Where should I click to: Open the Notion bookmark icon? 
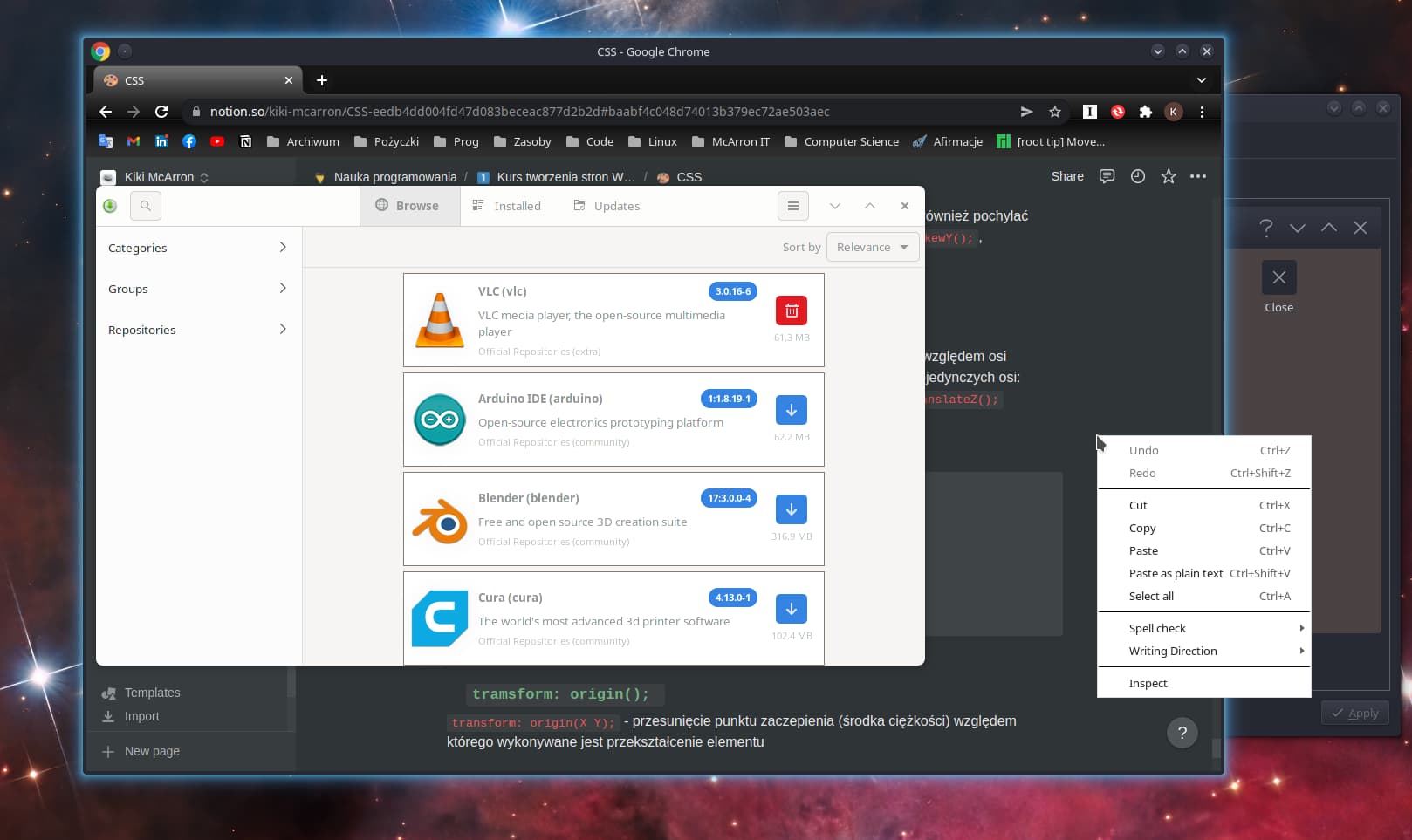[245, 141]
